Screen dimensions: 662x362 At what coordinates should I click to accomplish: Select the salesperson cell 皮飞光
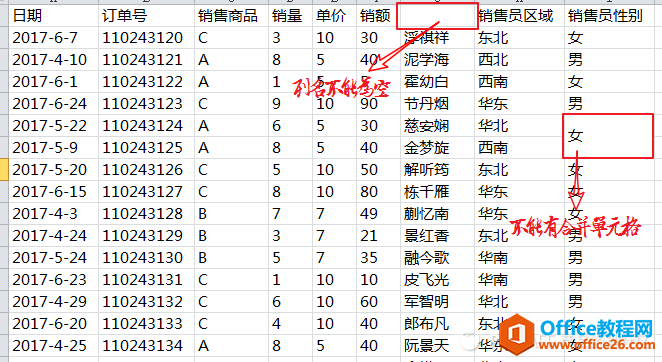click(437, 280)
